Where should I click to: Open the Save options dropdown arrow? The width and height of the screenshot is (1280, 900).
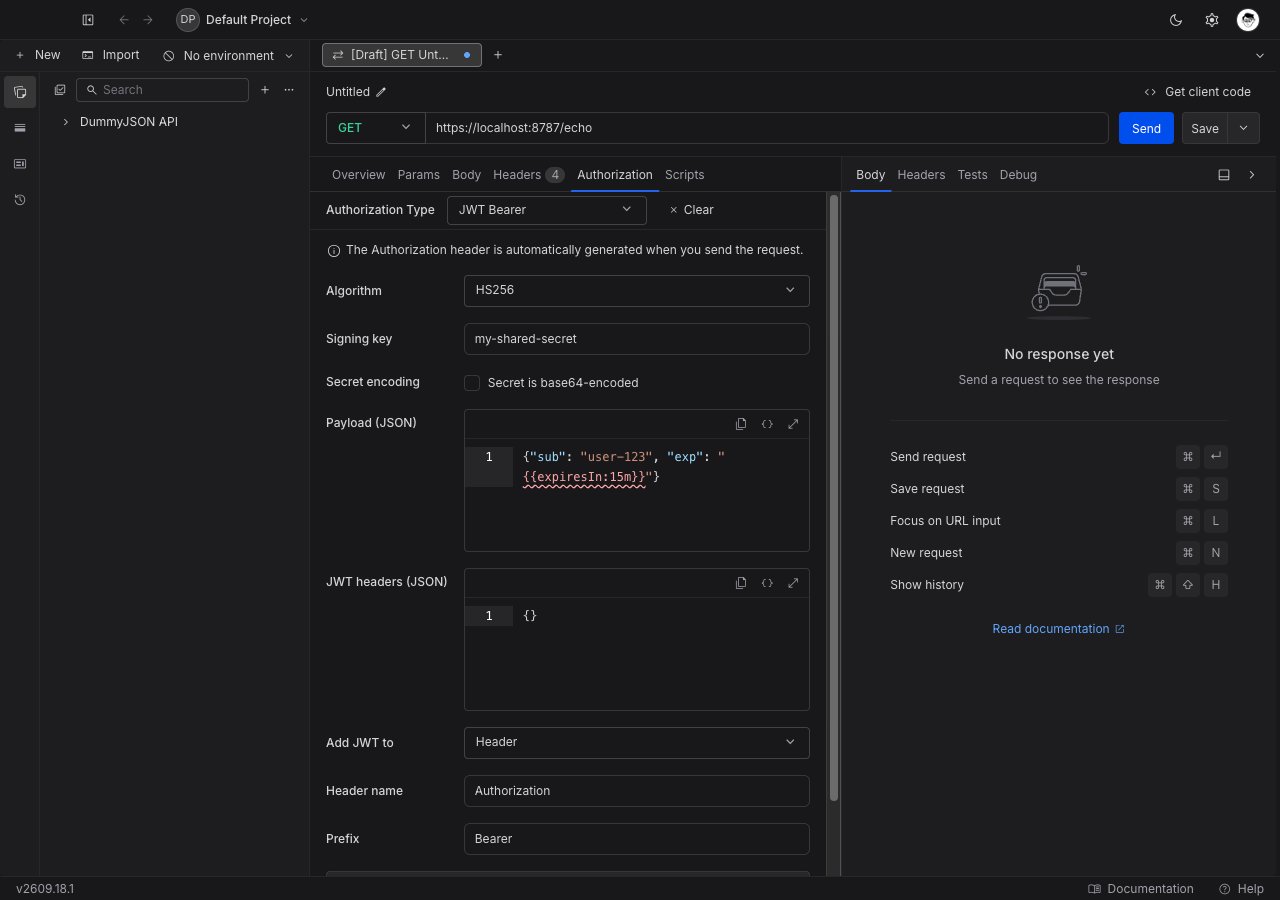tap(1244, 128)
